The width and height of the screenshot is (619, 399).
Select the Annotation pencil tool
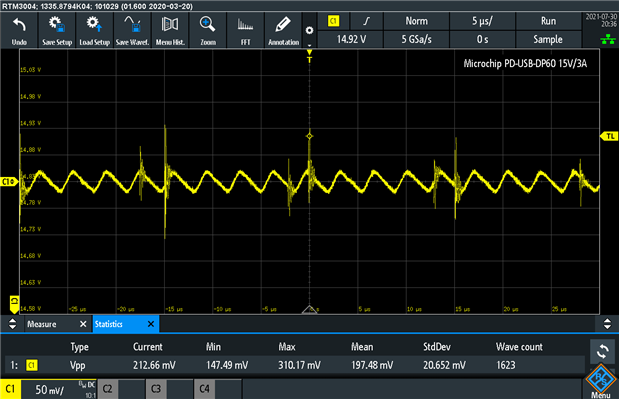coord(283,30)
